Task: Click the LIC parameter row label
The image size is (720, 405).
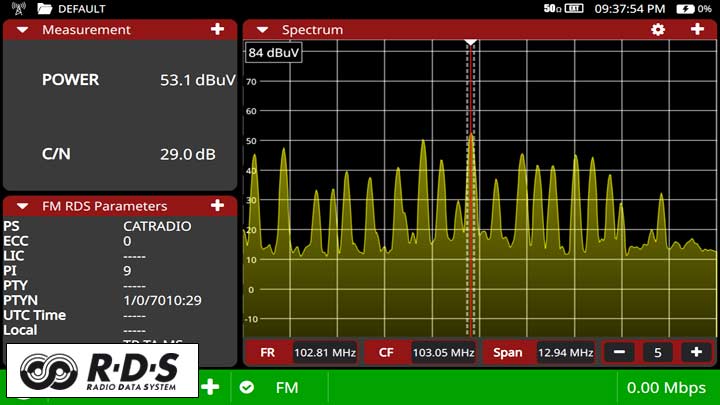Action: (x=13, y=256)
